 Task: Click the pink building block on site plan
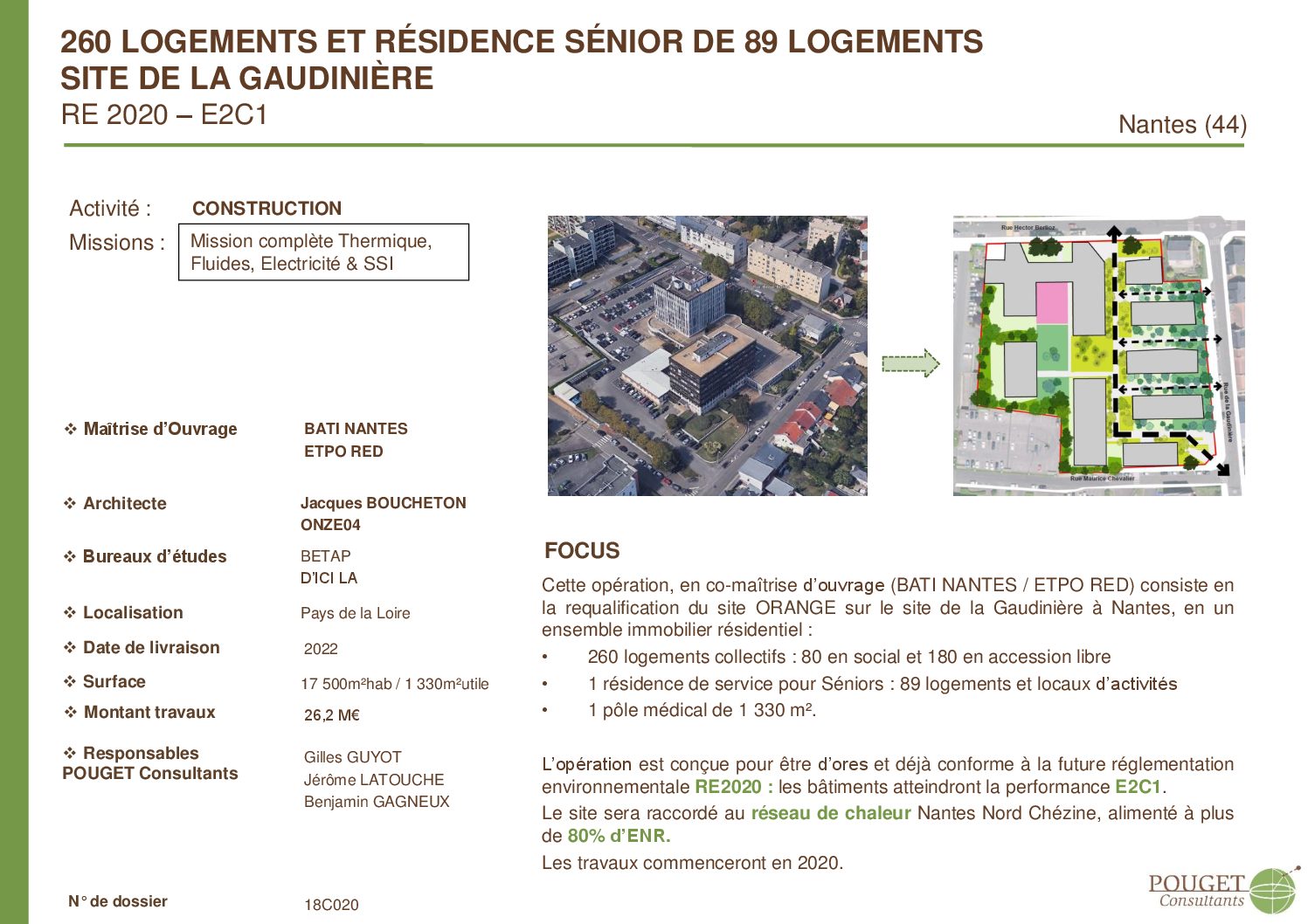point(1053,304)
